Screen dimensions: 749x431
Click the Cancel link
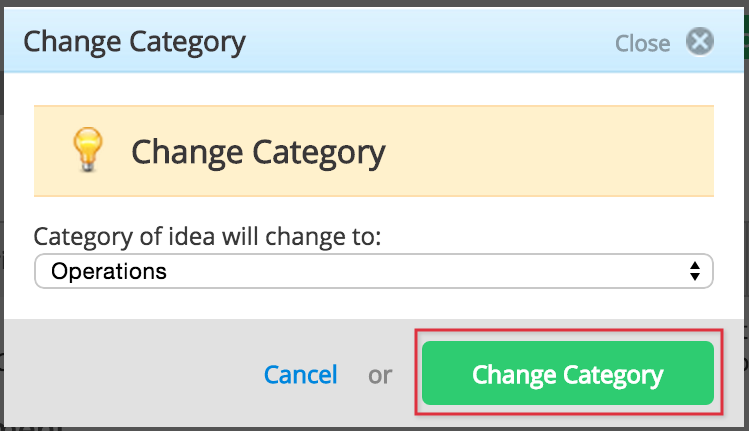tap(300, 374)
